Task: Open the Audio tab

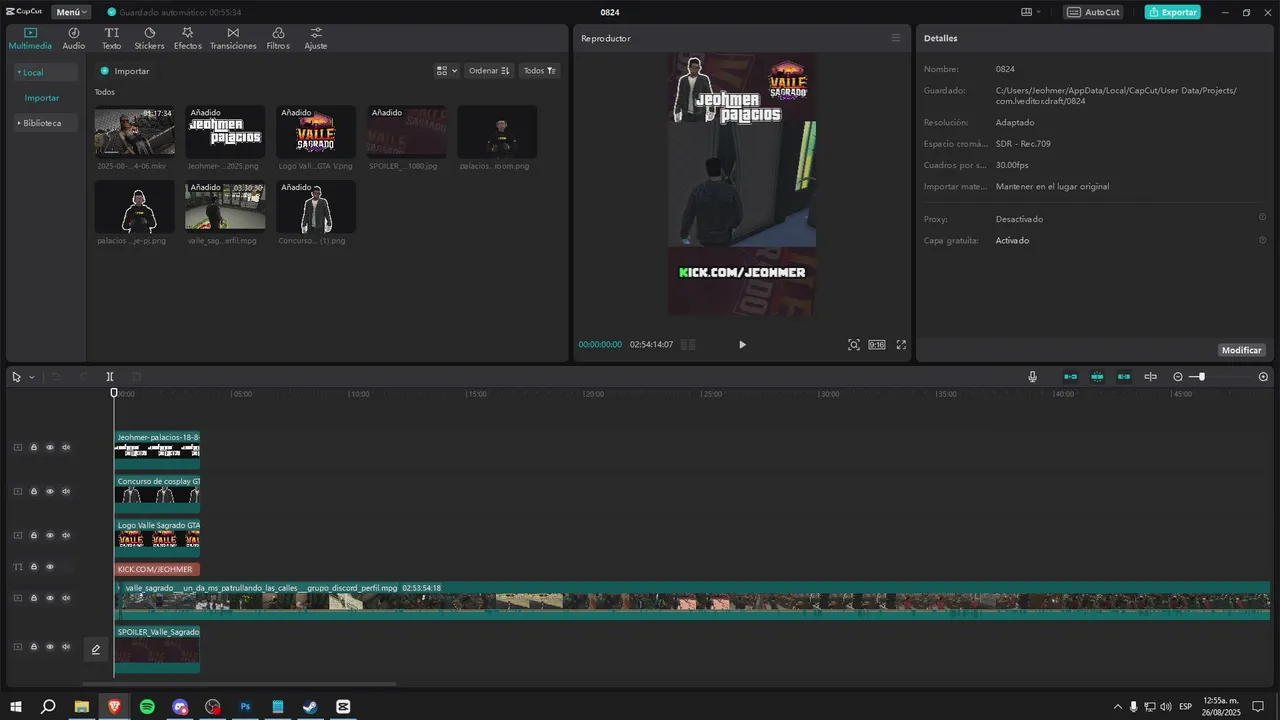Action: 74,39
